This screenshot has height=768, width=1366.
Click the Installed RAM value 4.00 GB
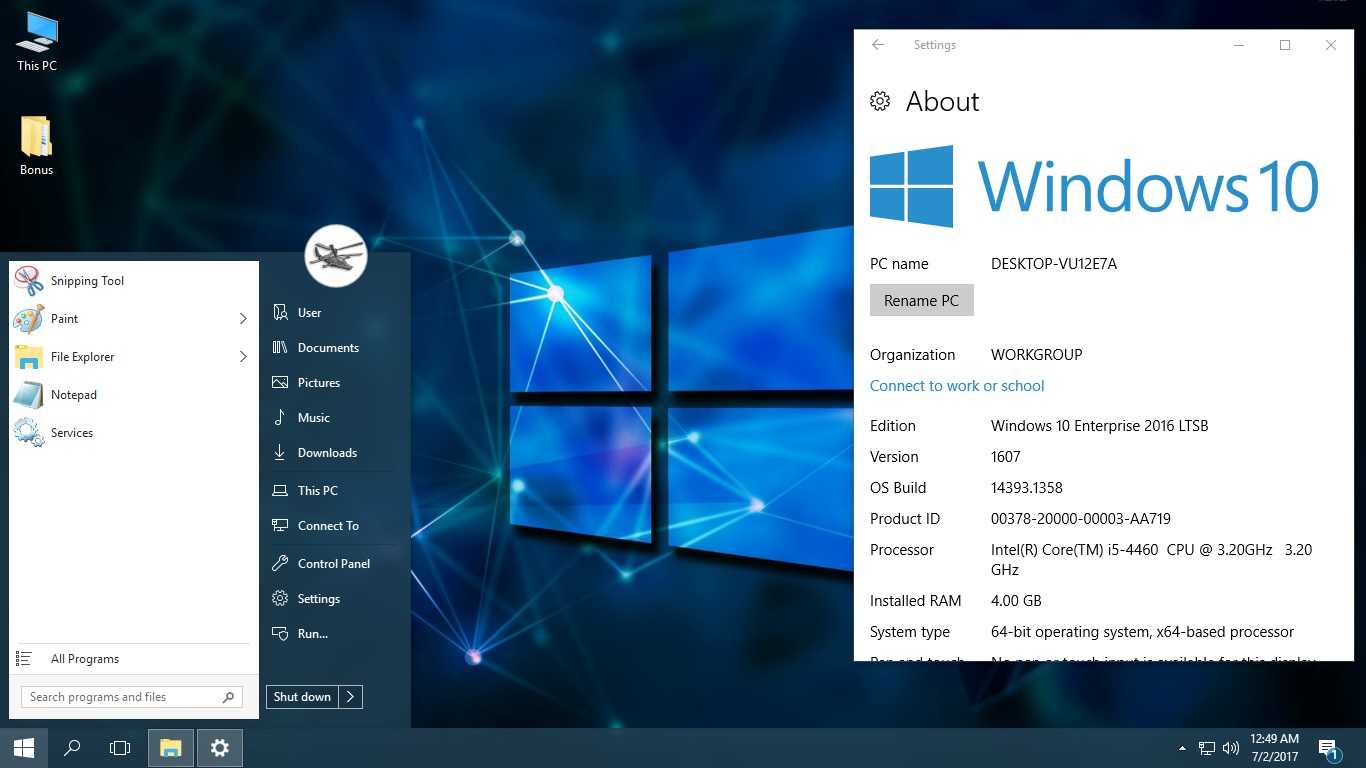point(1016,601)
